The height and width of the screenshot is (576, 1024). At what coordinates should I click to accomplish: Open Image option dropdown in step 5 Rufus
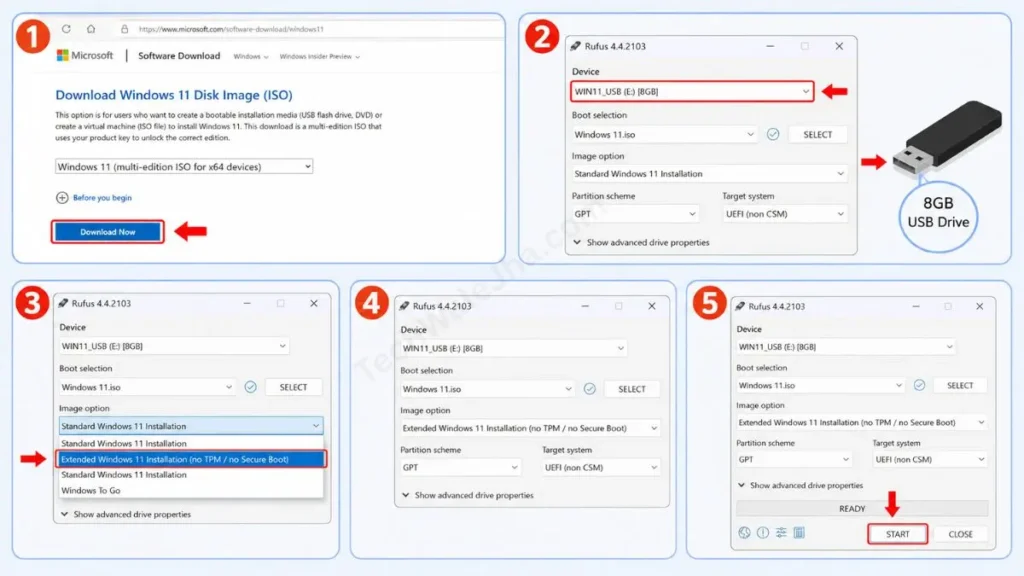861,423
